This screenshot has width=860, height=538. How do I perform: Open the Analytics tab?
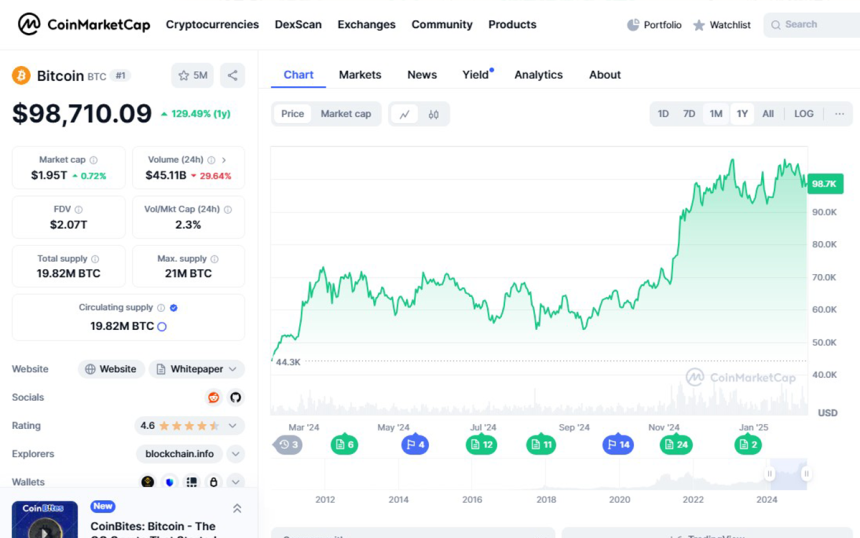(x=538, y=75)
